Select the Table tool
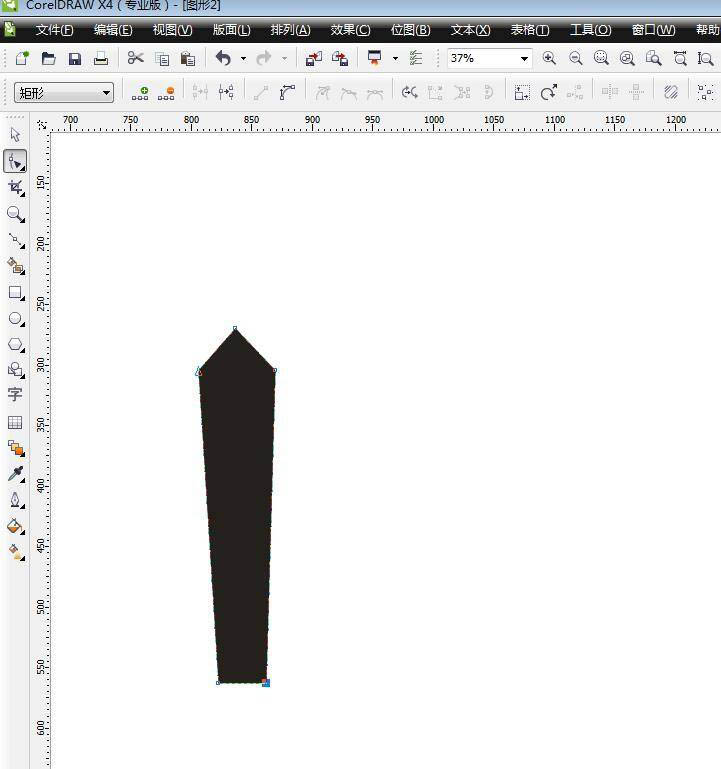 (15, 423)
